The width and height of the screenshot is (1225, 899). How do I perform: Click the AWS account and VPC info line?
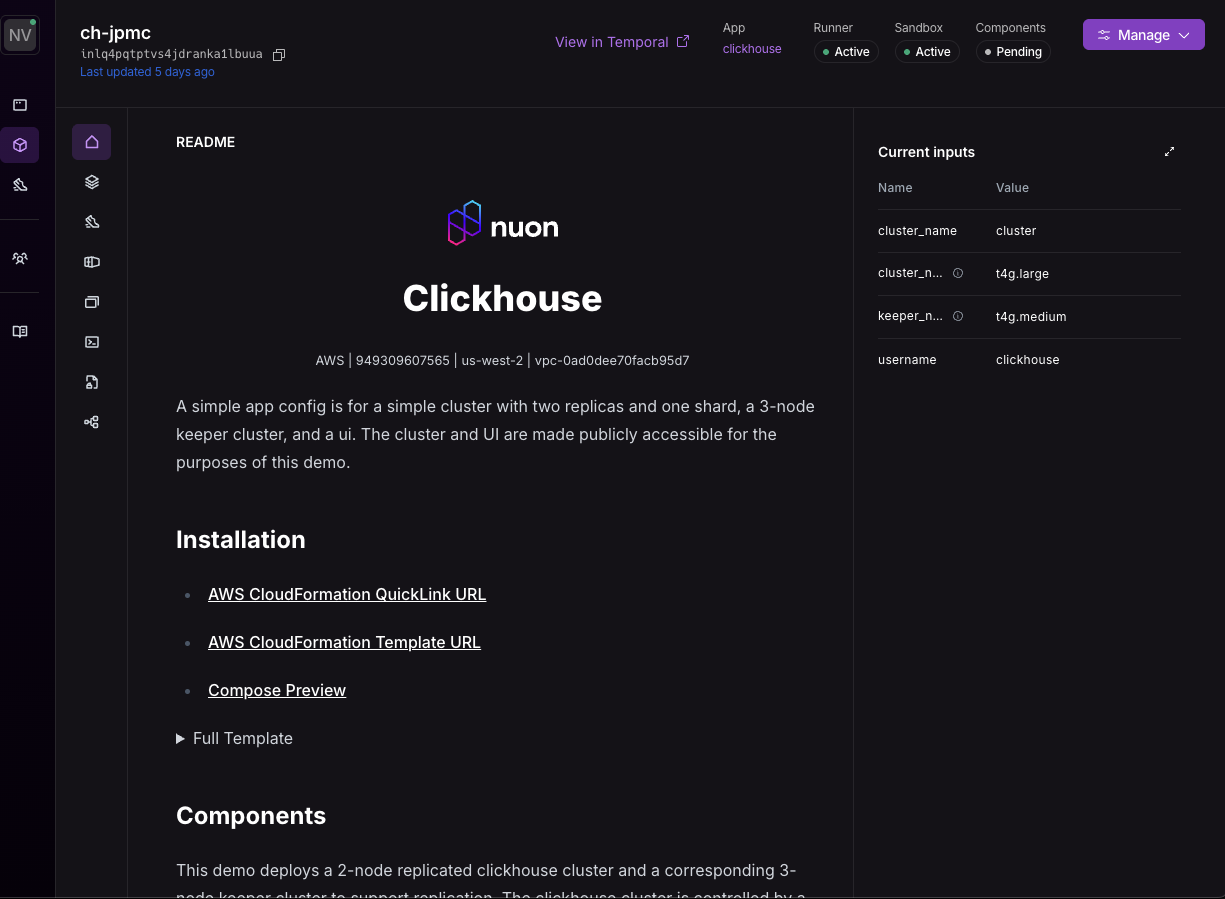tap(502, 360)
